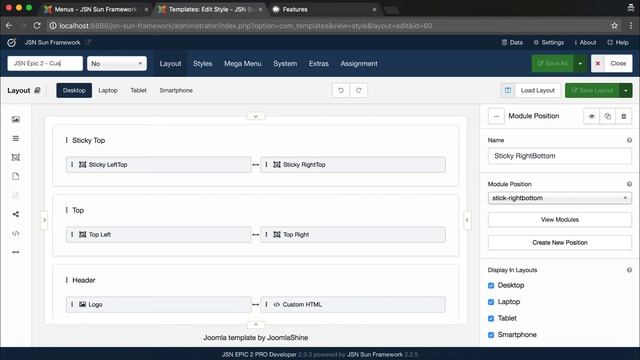
Task: Click the external link icon beside JSN Sun Framework
Action: [88, 42]
